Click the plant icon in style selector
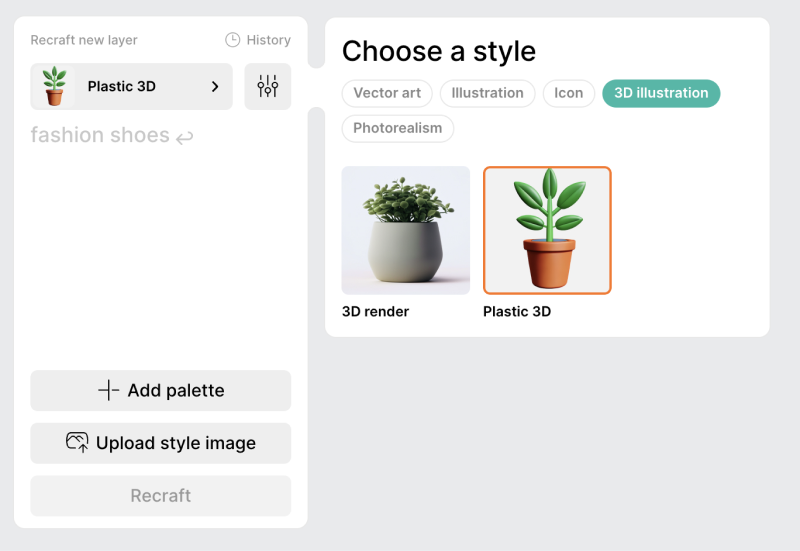Viewport: 800px width, 551px height. point(54,87)
